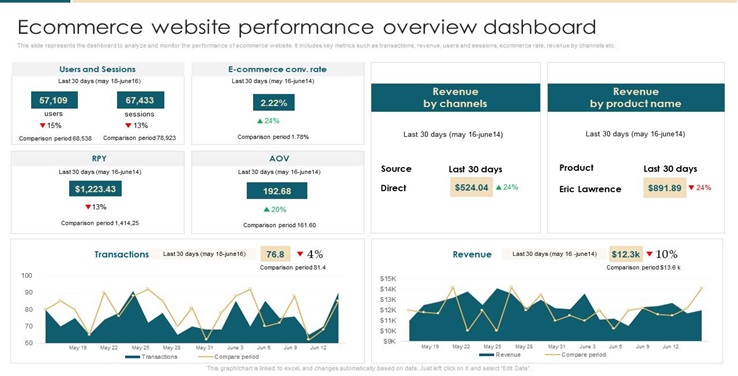Click the May 25 label on Transactions axis
Screen dimensions: 738x376
tap(140, 348)
